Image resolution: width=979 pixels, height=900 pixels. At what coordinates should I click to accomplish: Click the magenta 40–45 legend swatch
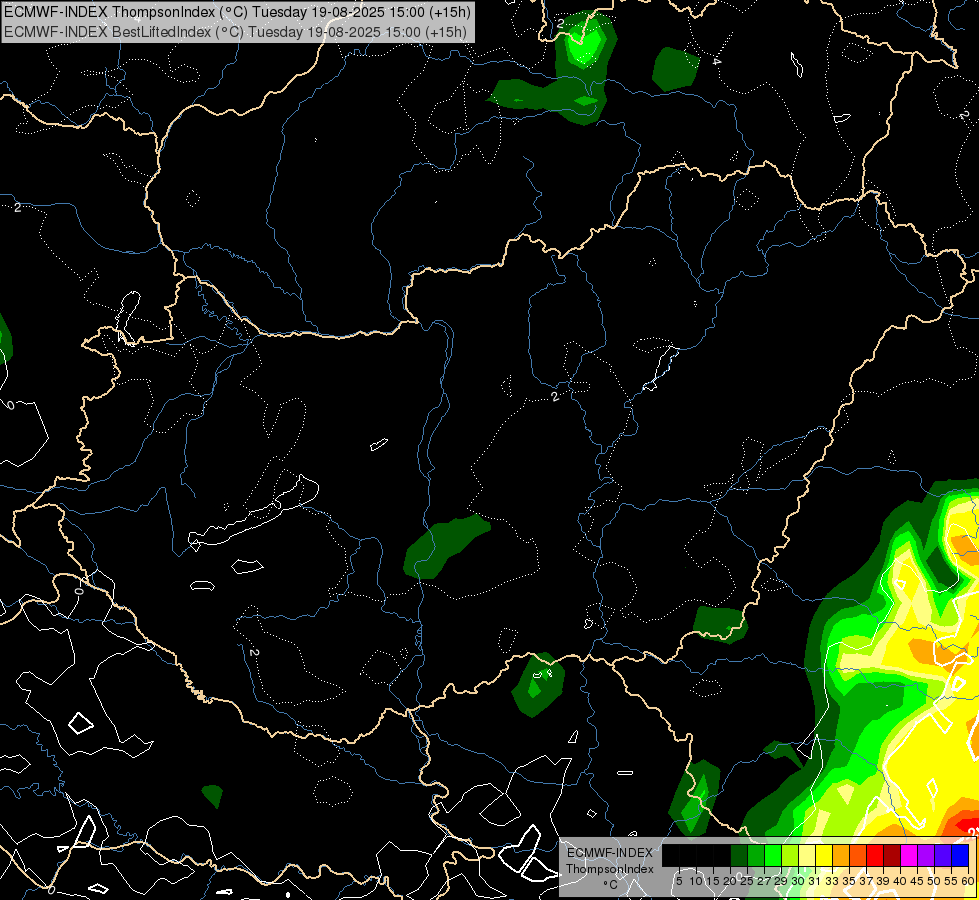point(909,856)
